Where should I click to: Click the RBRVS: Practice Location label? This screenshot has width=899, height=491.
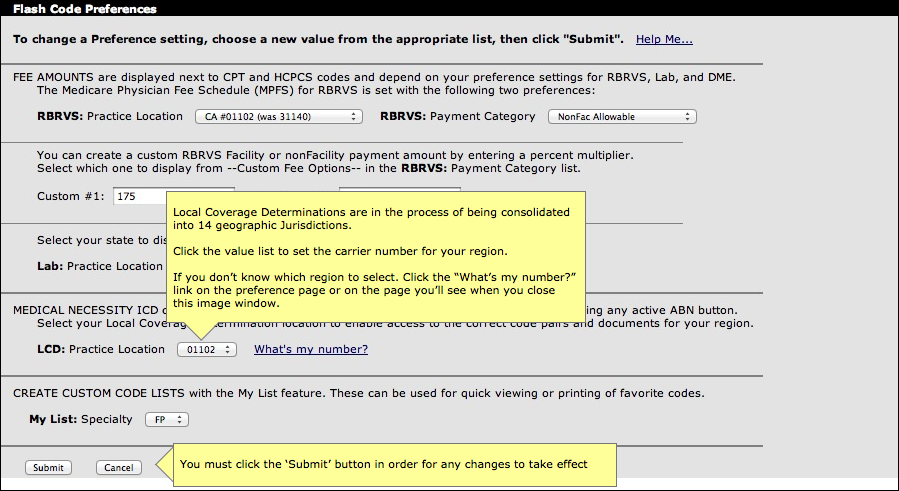click(110, 116)
